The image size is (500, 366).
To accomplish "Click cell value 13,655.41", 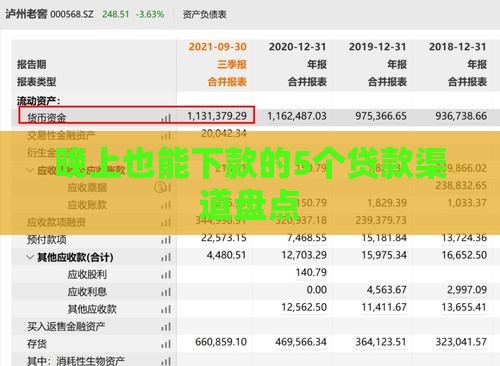I will point(464,307).
